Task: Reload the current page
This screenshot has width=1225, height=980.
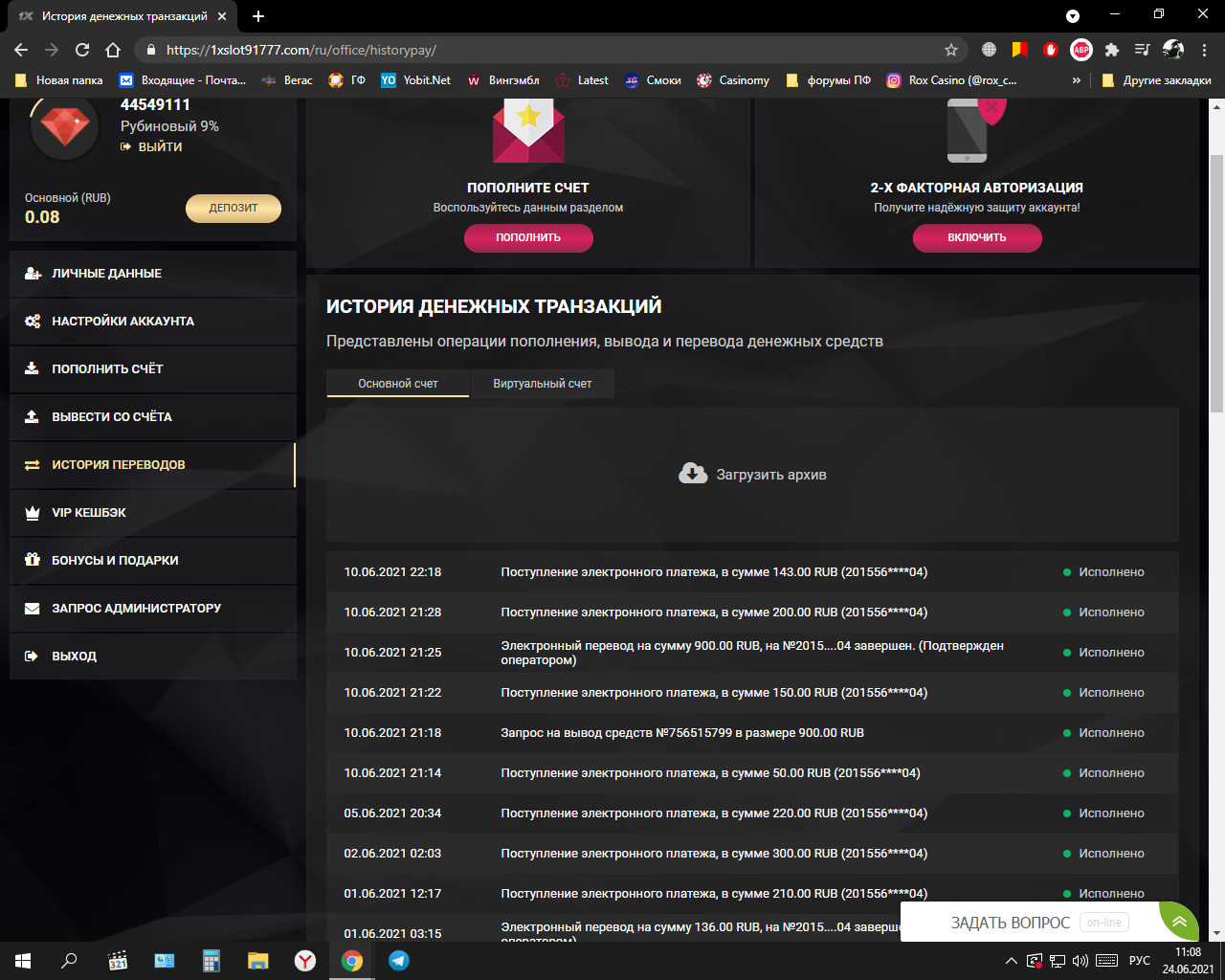Action: tap(82, 50)
